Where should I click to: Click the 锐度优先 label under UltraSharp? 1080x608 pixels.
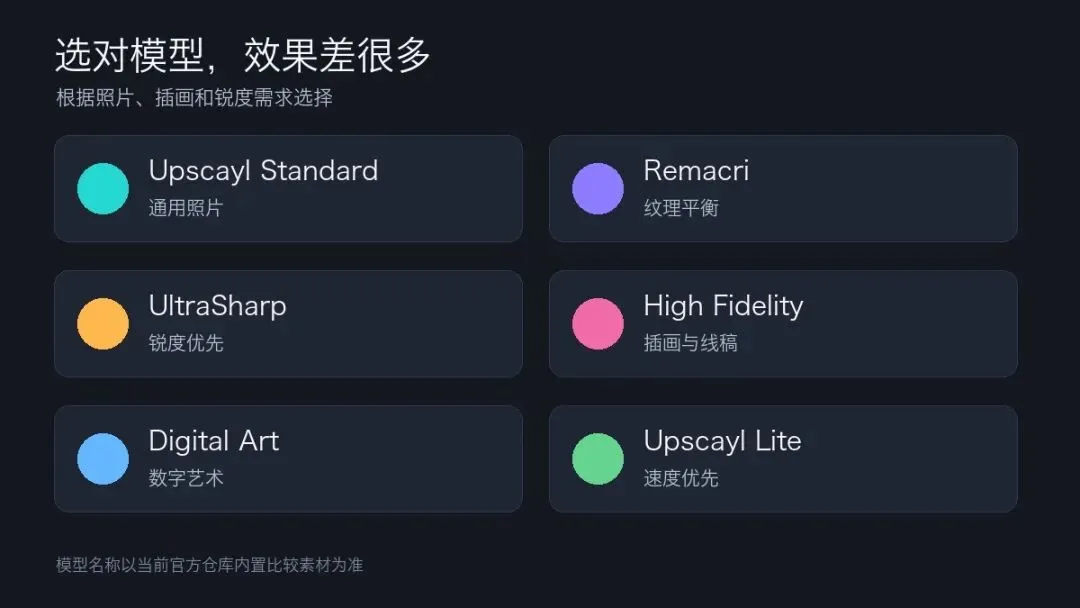coord(186,343)
